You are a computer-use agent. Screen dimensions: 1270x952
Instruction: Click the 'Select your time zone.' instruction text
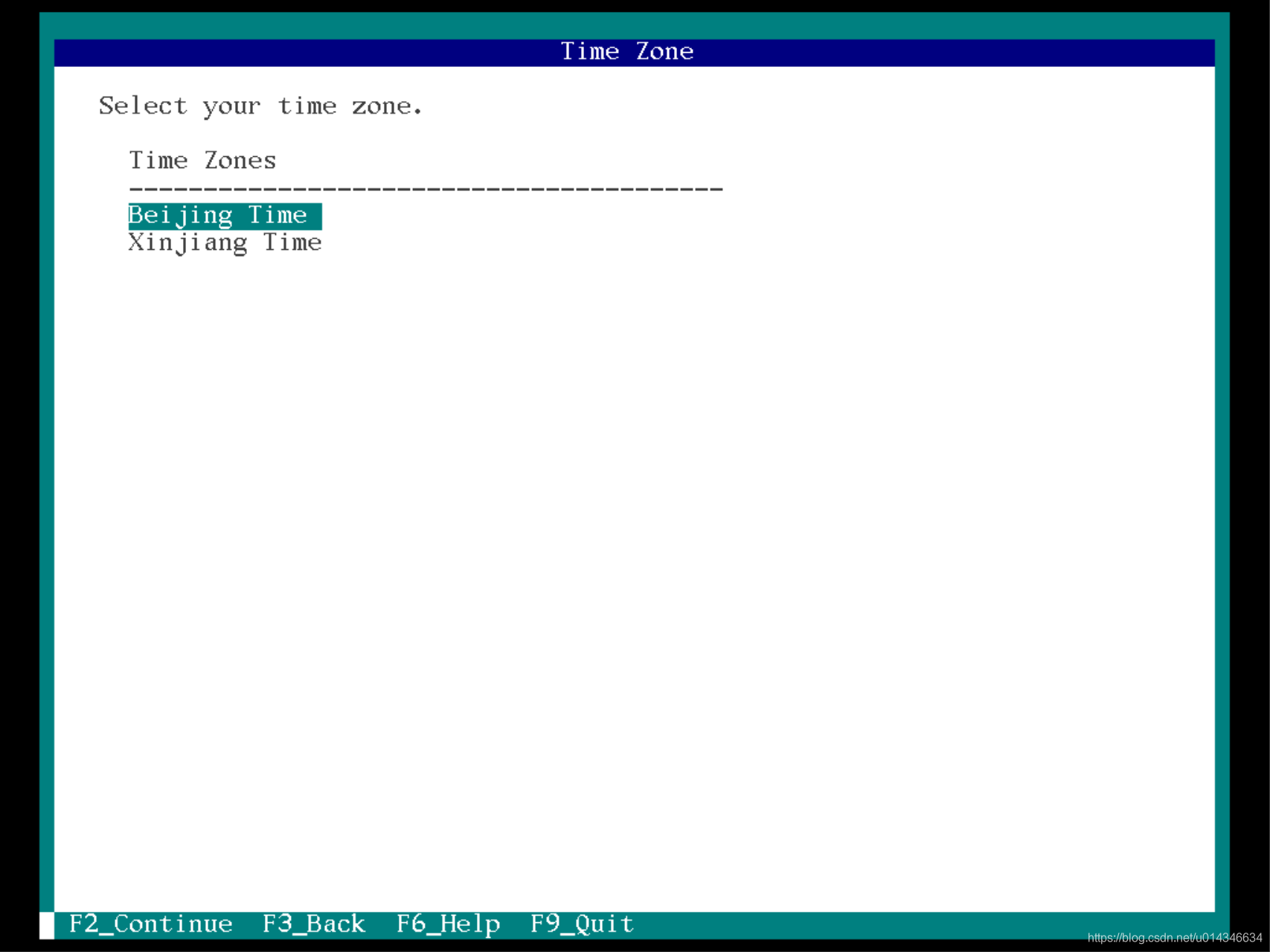pos(260,106)
